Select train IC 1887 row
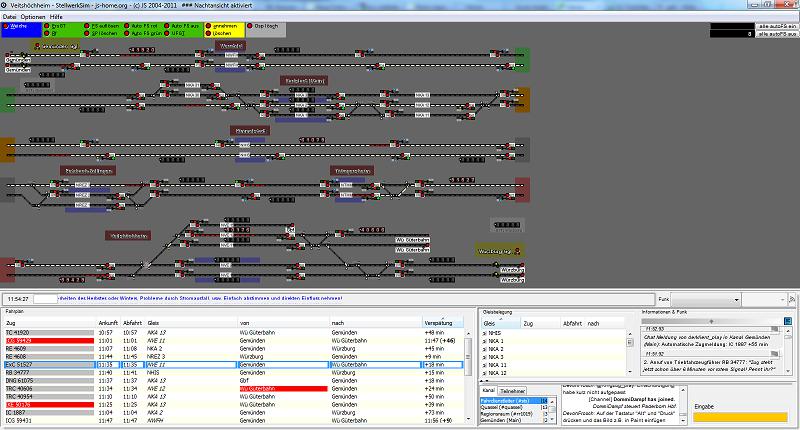 pos(234,412)
